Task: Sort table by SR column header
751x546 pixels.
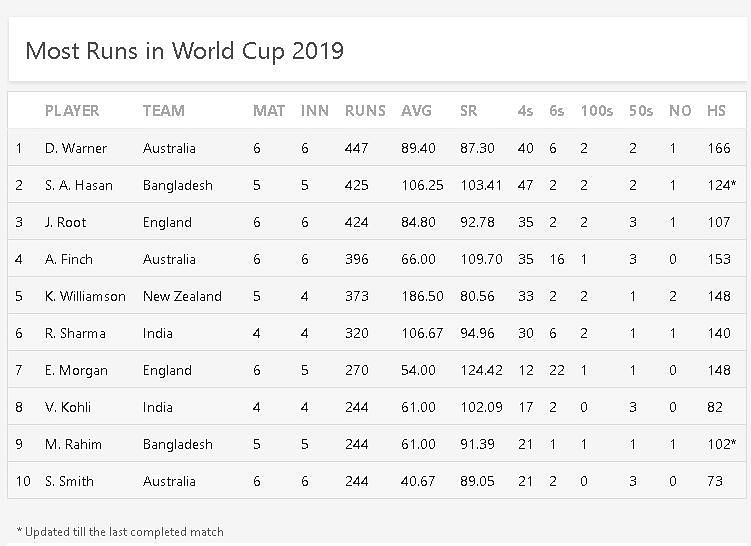Action: [468, 111]
